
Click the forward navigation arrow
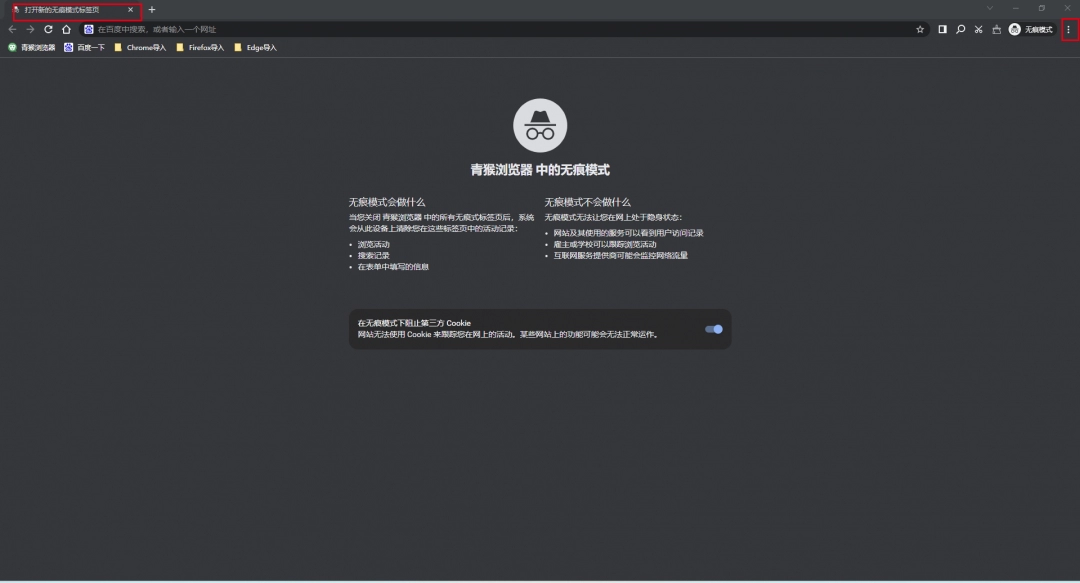pos(30,30)
